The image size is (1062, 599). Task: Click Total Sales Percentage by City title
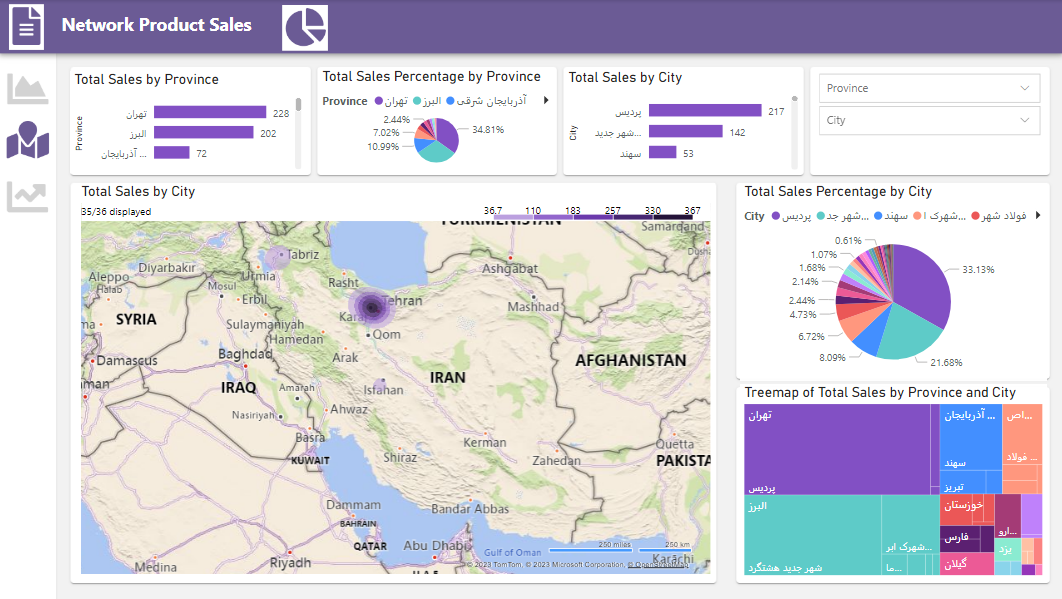[x=838, y=192]
